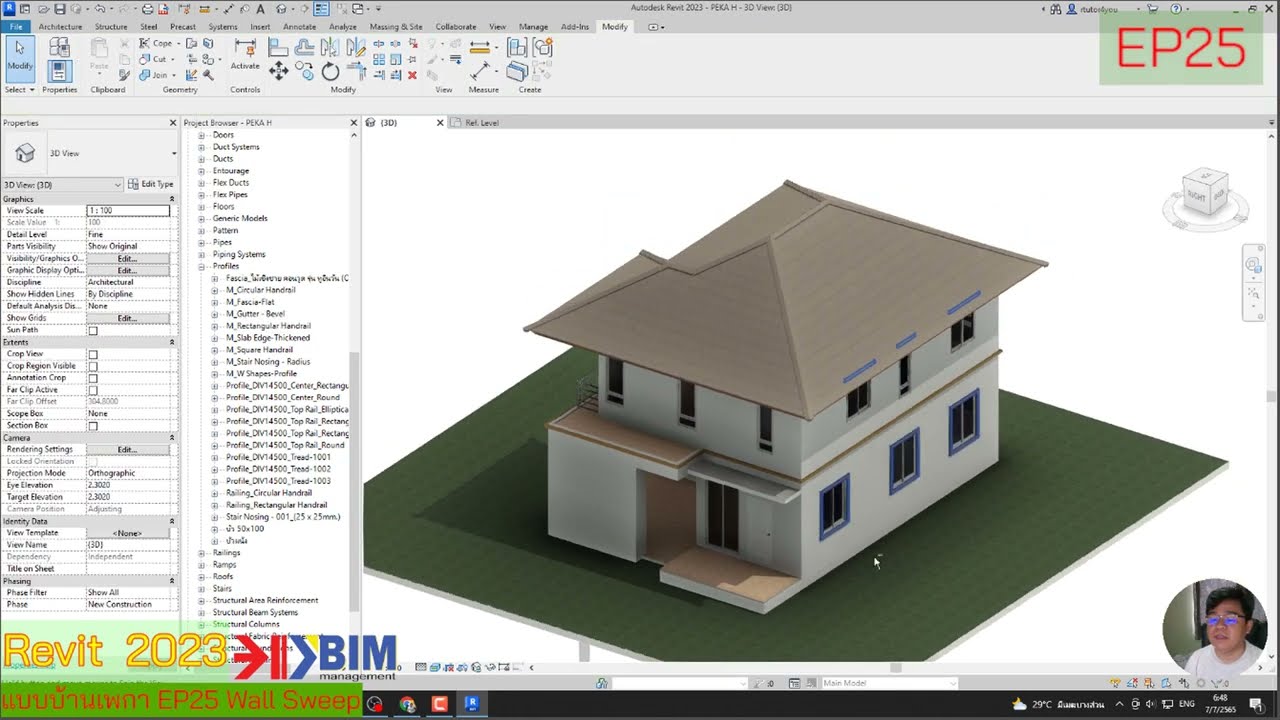
Task: Click Edit for Visibility/Graphics Overrides
Action: click(127, 258)
